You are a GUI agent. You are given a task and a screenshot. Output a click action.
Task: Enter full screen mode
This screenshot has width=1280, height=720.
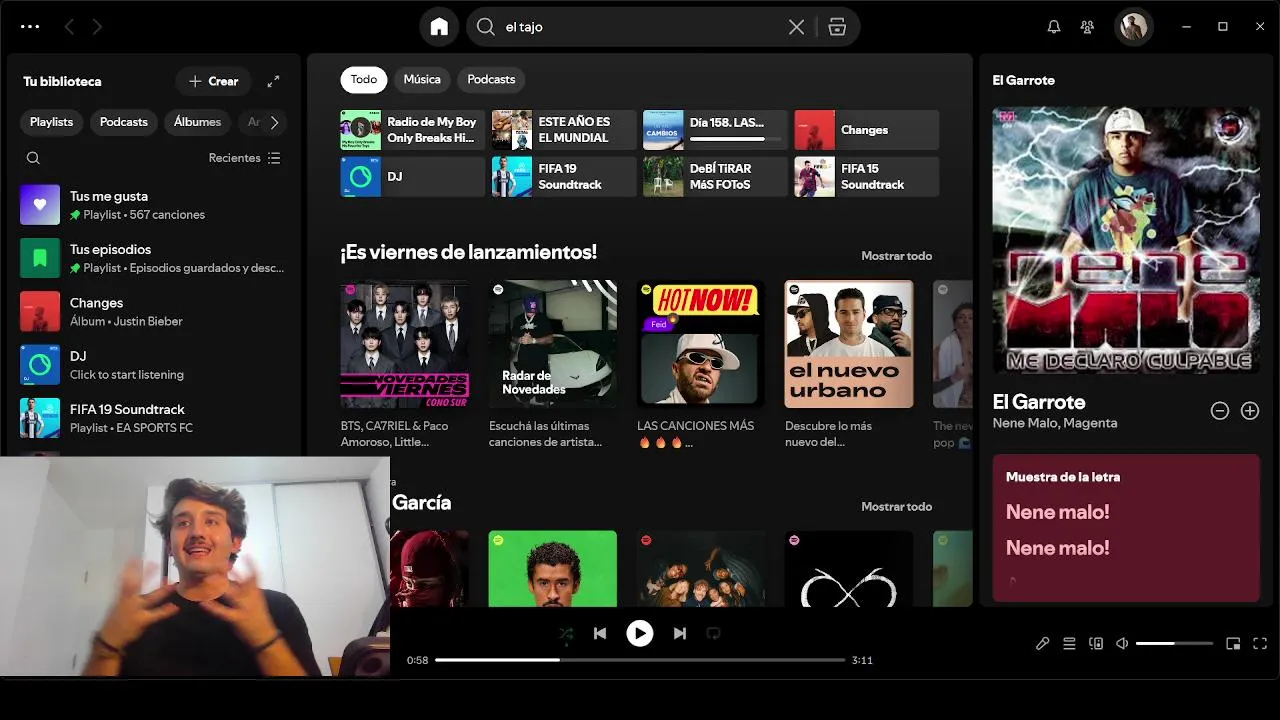(1260, 644)
